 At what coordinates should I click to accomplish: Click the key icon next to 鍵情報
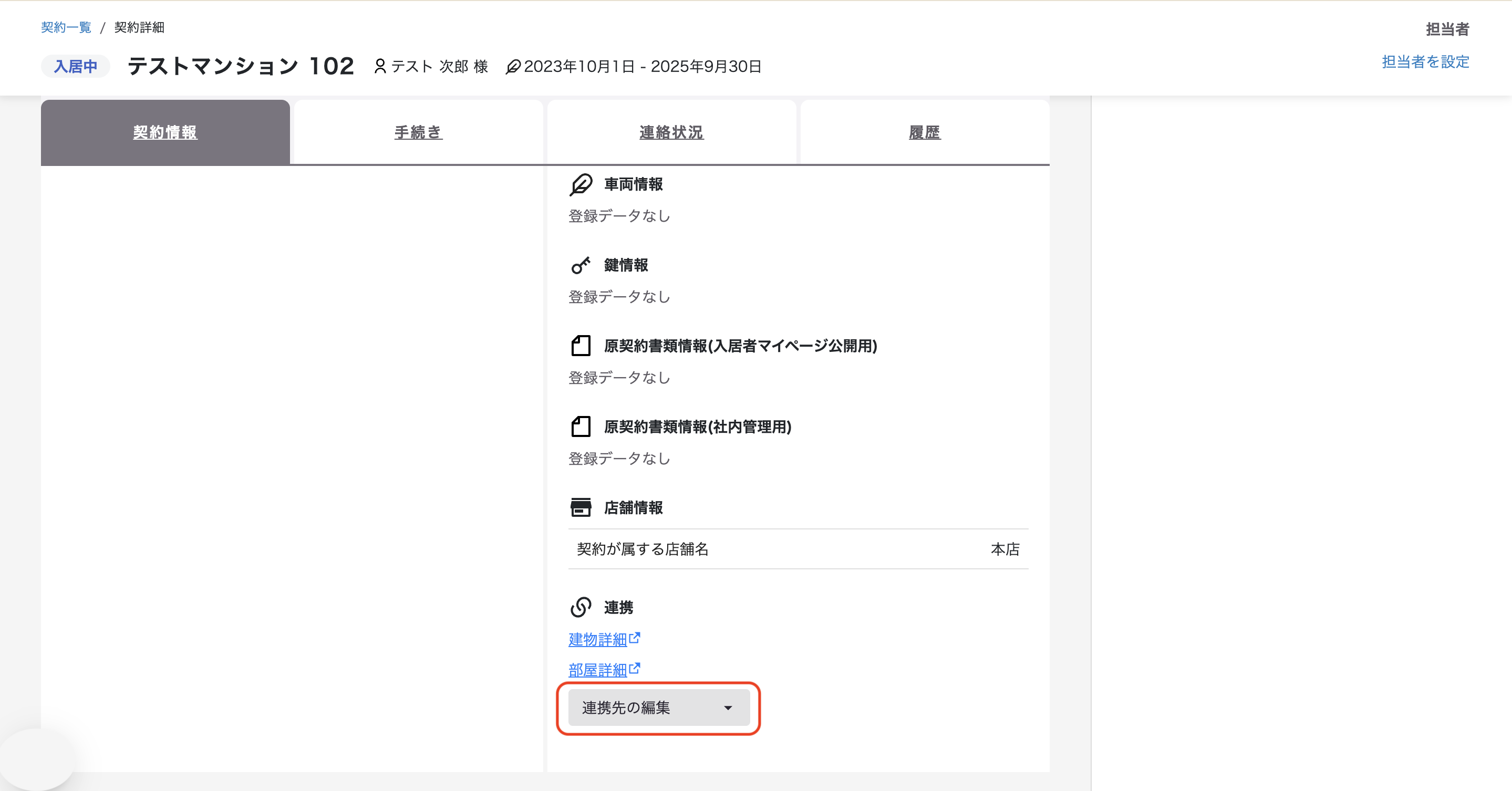point(581,265)
